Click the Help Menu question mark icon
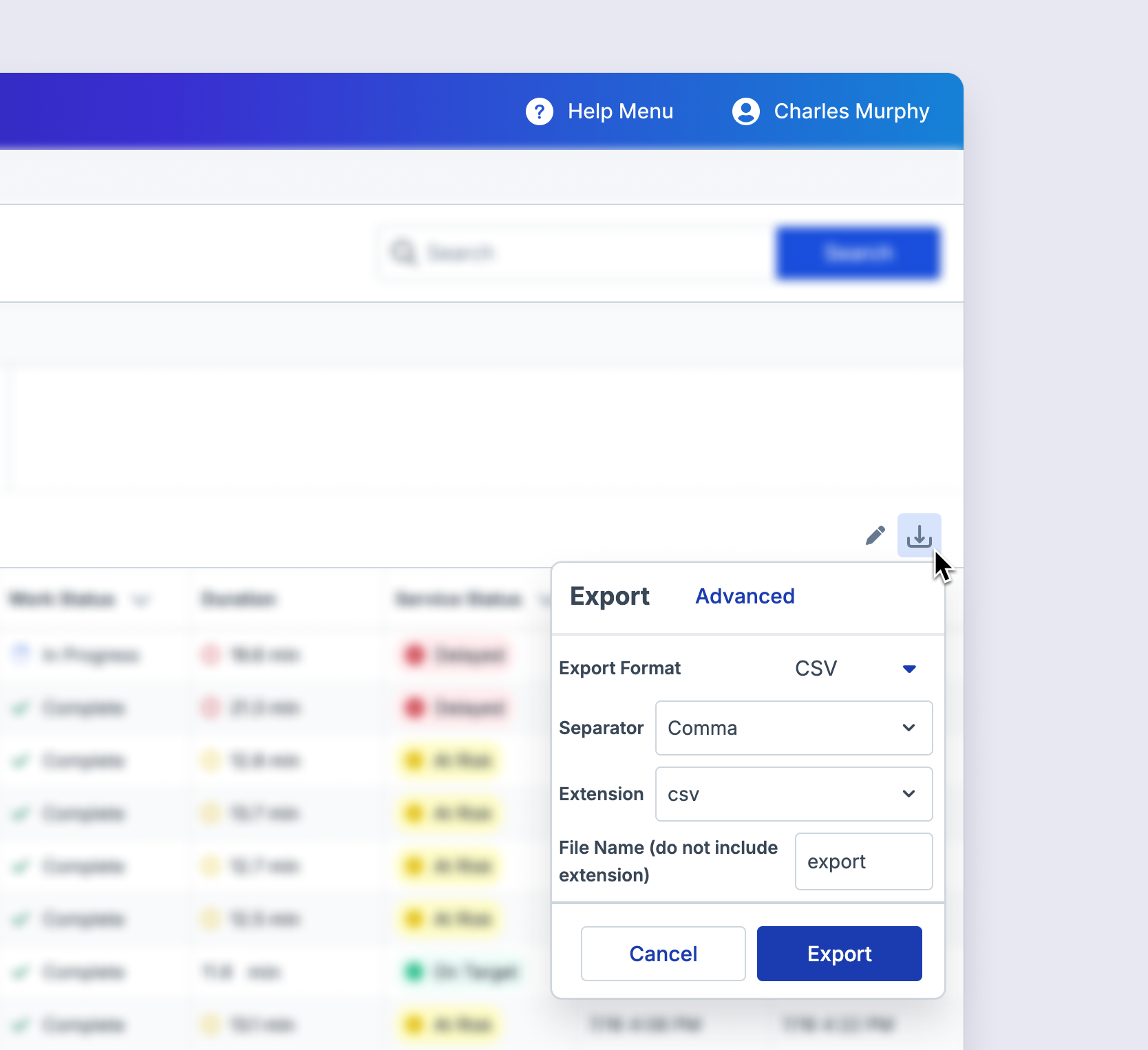Viewport: 1148px width, 1050px height. tap(540, 111)
